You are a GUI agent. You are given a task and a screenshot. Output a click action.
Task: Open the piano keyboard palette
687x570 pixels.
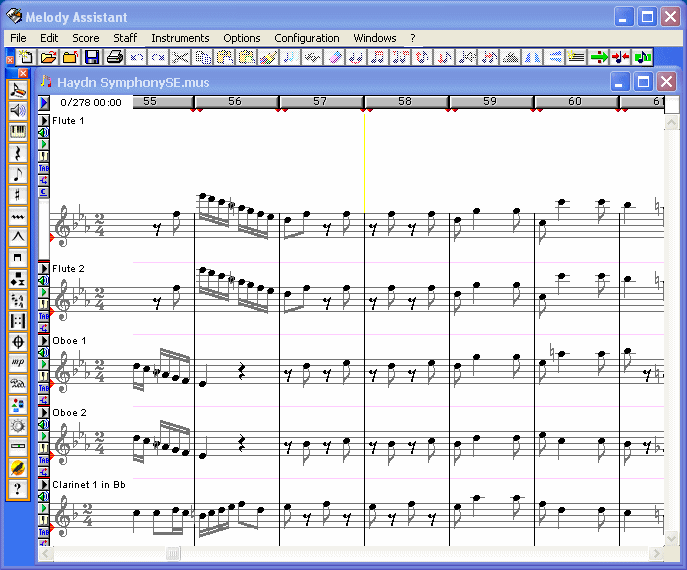18,131
